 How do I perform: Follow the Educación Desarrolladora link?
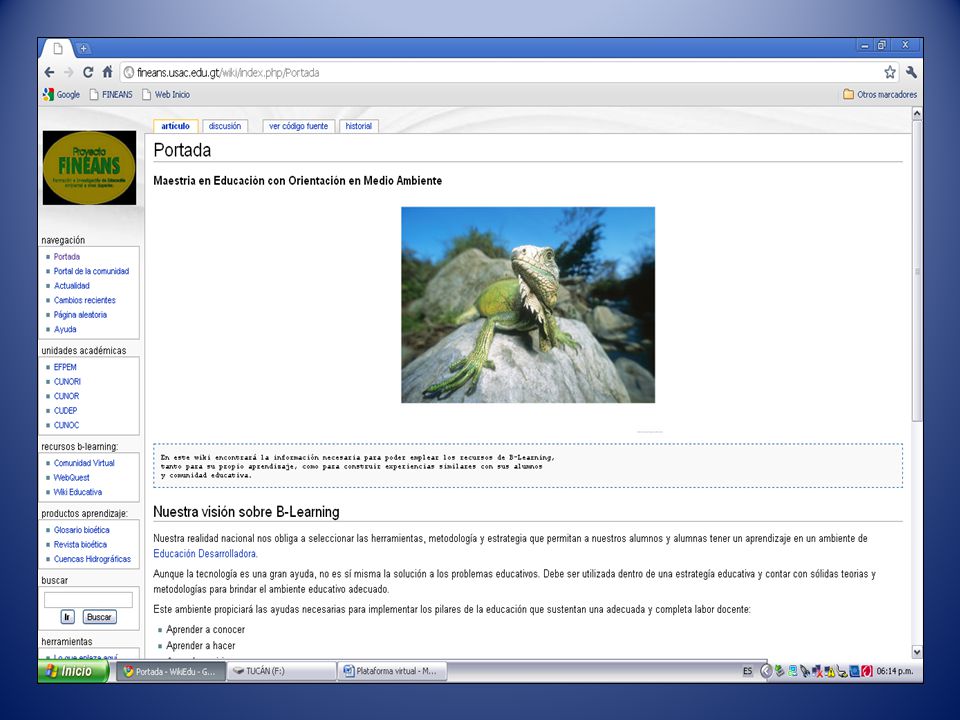tap(204, 553)
